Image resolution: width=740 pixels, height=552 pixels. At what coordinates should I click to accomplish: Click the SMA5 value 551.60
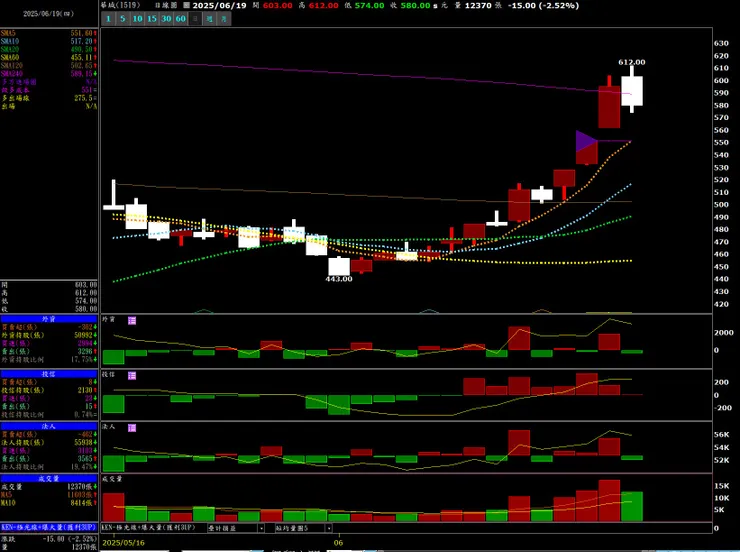point(82,33)
